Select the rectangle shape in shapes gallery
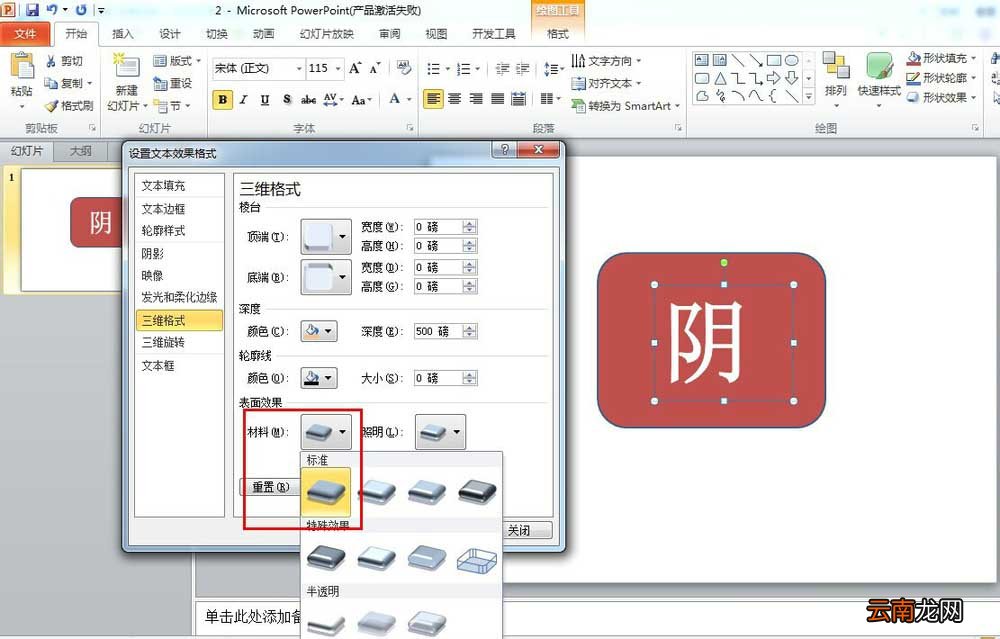 [774, 61]
